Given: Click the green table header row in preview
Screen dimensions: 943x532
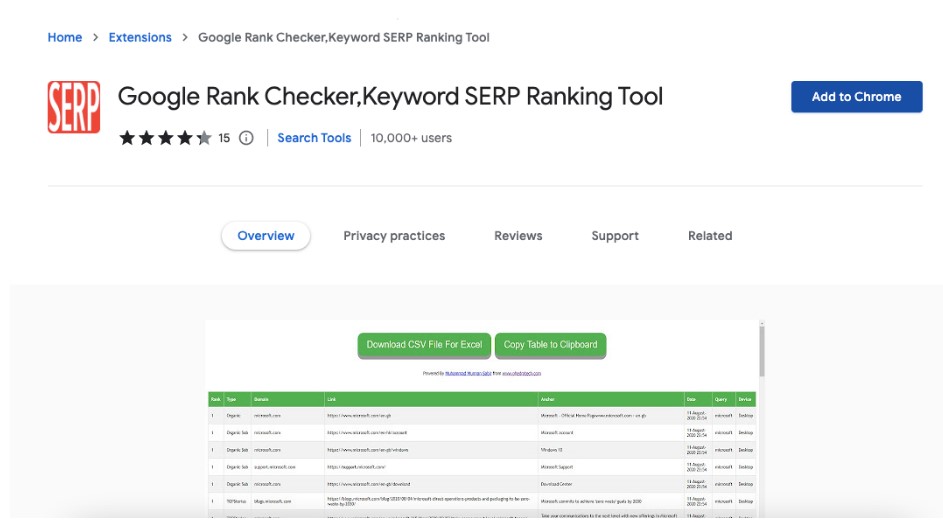Looking at the screenshot, I should [480, 399].
